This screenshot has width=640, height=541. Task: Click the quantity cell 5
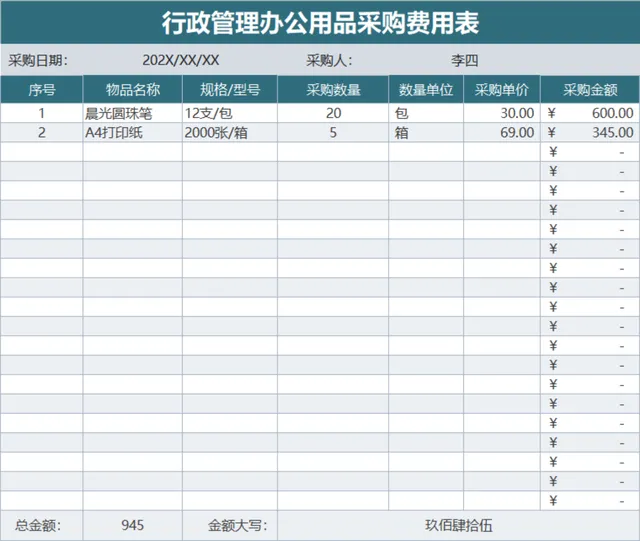(x=333, y=133)
